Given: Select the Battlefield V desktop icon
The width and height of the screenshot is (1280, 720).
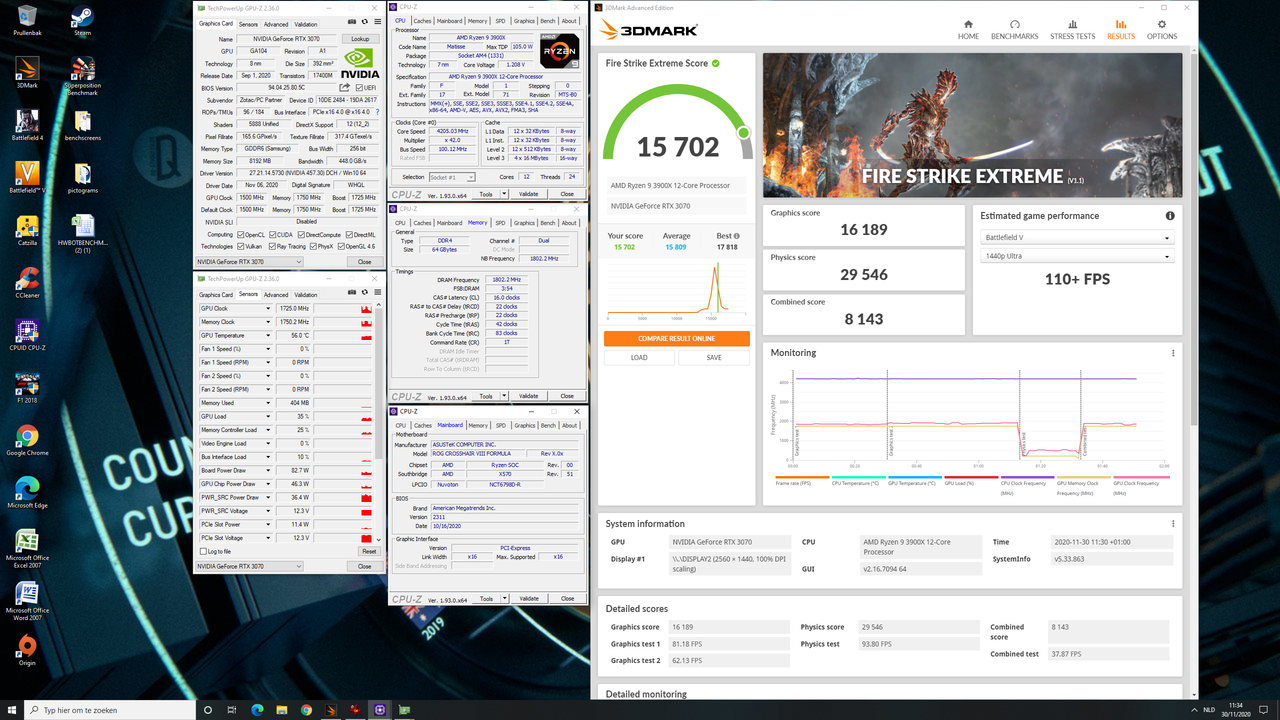Looking at the screenshot, I should coord(27,177).
